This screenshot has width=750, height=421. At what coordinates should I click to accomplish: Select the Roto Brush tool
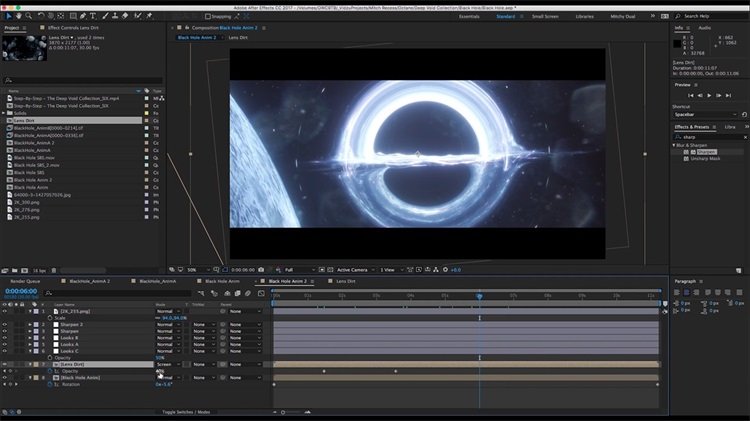138,16
